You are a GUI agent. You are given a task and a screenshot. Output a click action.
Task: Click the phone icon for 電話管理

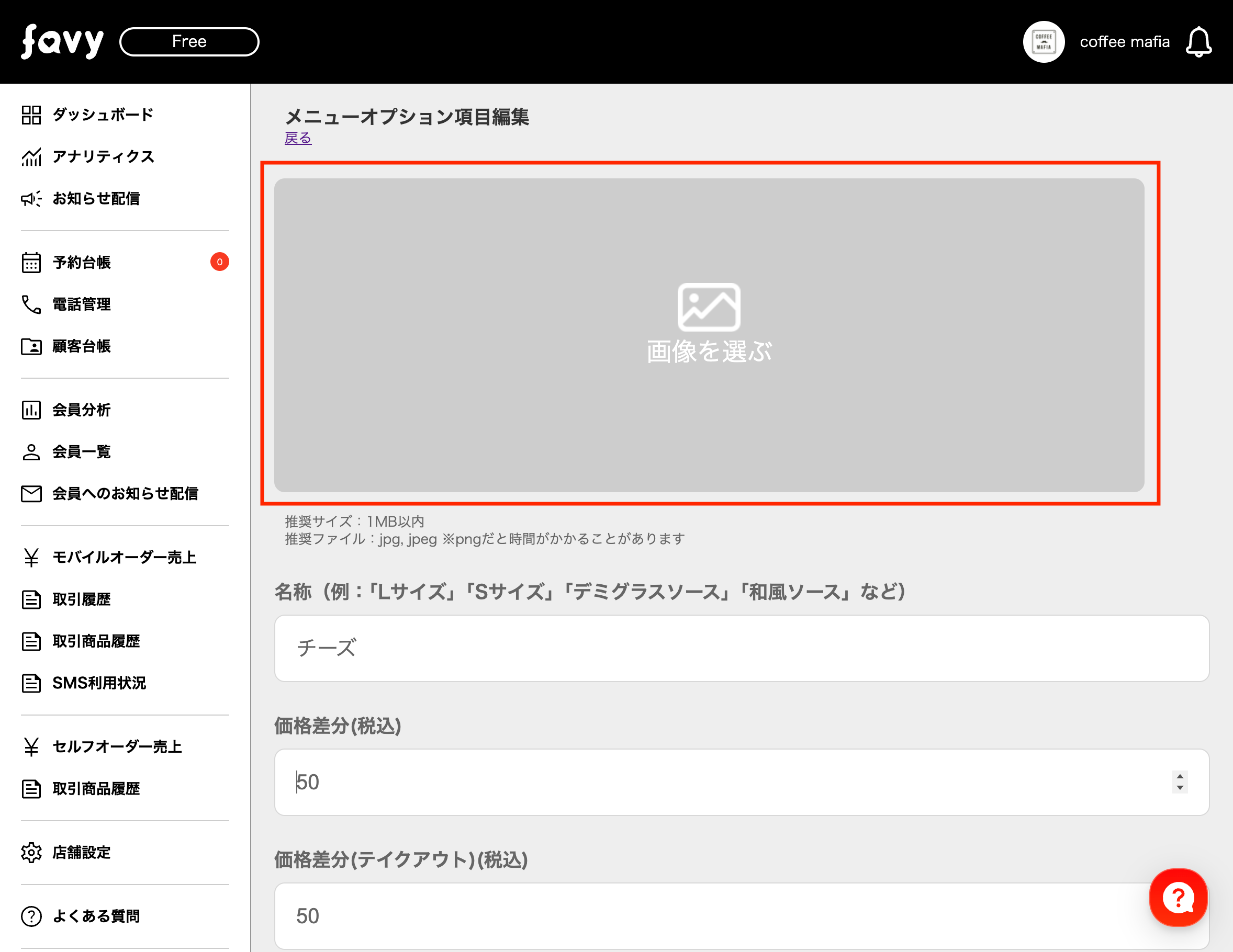(x=31, y=304)
